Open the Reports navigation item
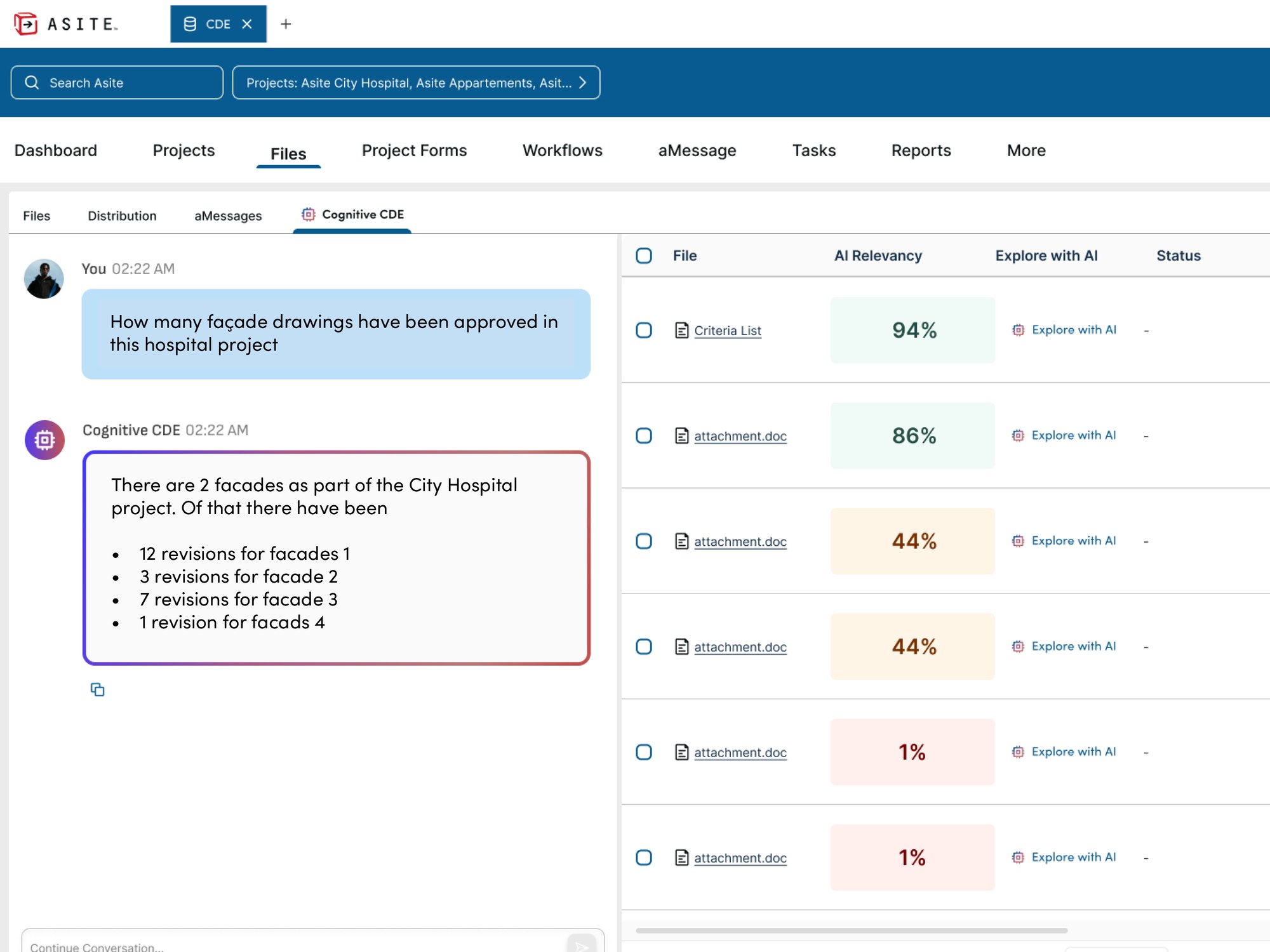Image resolution: width=1270 pixels, height=952 pixels. pyautogui.click(x=921, y=150)
